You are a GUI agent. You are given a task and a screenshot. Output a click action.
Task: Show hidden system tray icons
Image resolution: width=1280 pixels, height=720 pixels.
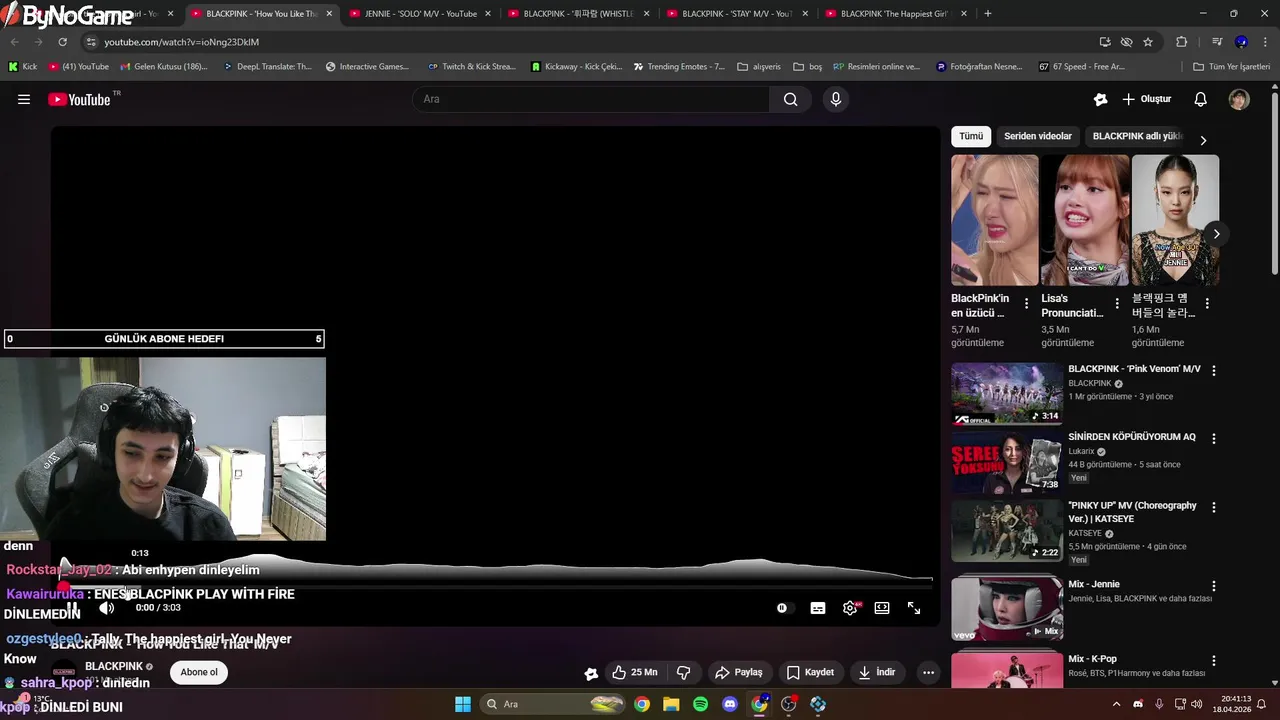point(1116,704)
